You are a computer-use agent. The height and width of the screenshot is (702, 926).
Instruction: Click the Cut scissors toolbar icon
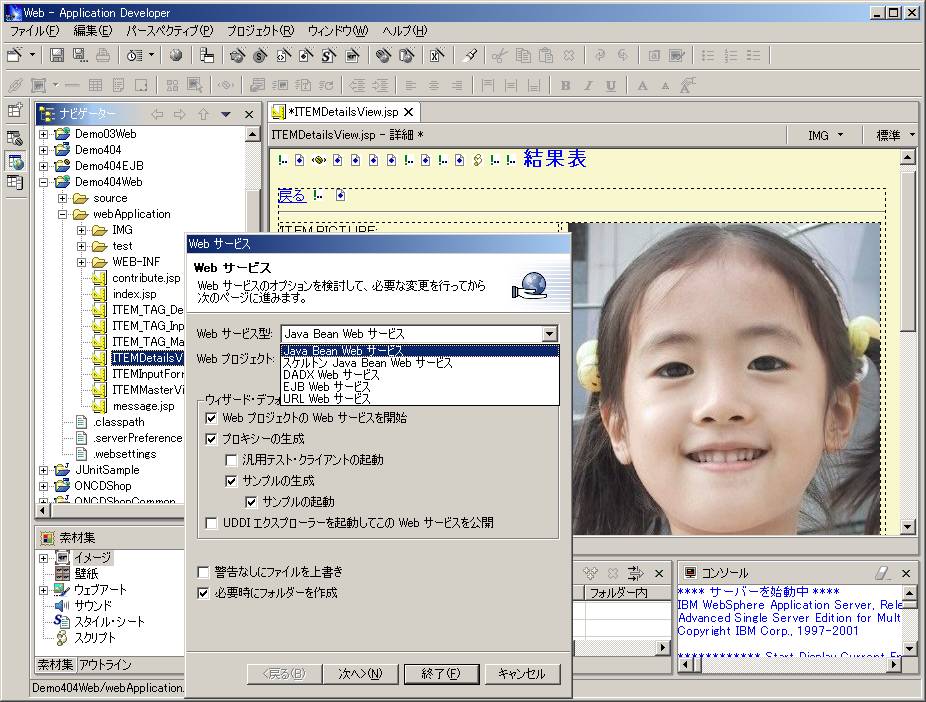coord(499,55)
